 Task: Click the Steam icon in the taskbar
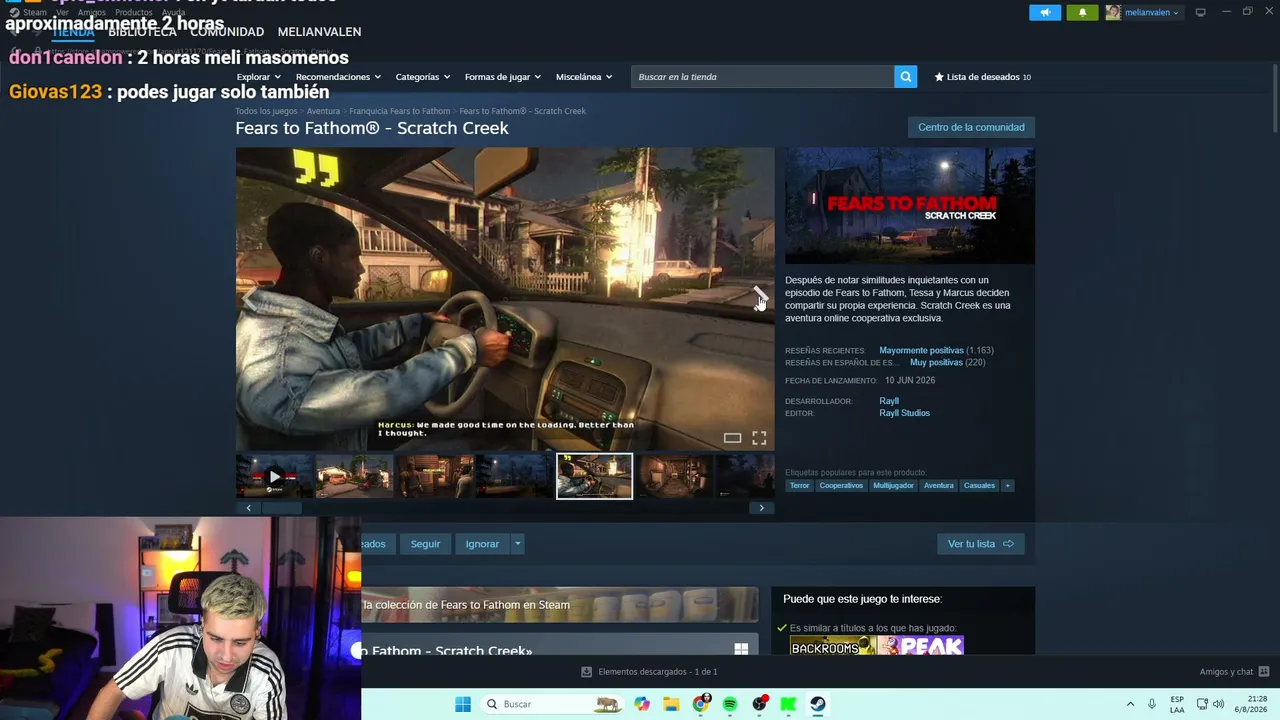[x=817, y=704]
